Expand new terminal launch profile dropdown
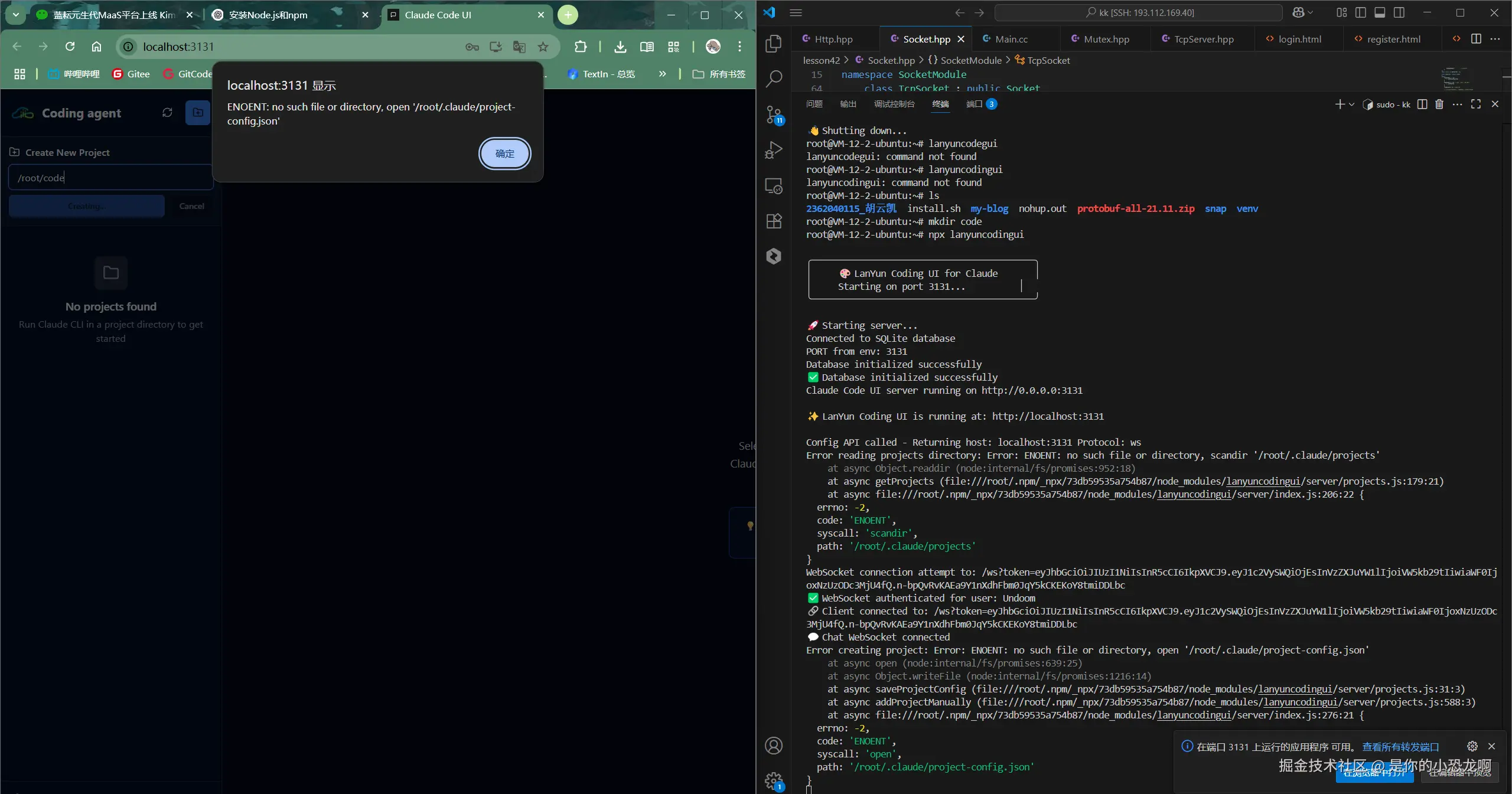The image size is (1512, 794). tap(1351, 104)
